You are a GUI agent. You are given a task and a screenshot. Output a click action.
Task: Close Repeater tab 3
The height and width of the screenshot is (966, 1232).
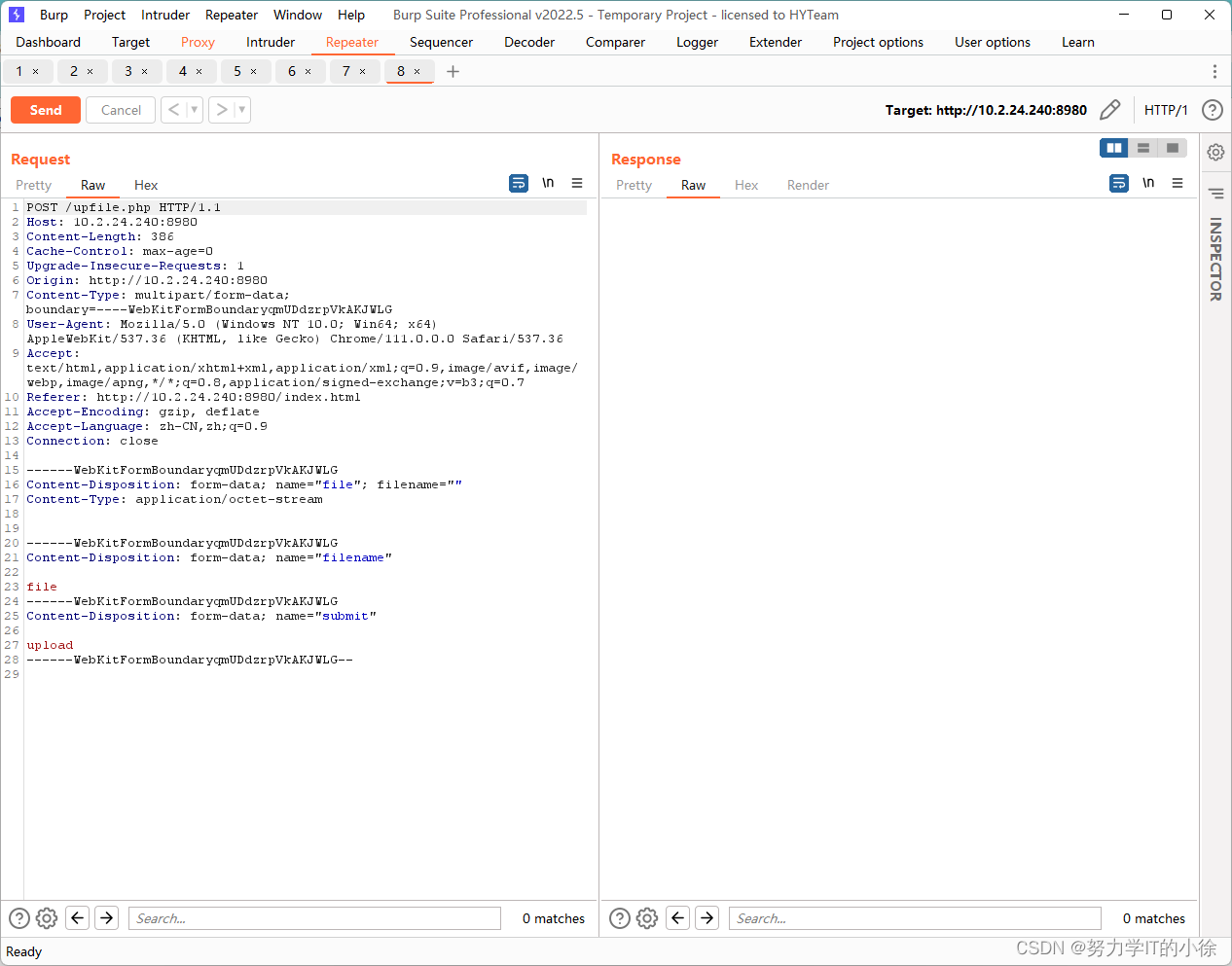tap(145, 71)
